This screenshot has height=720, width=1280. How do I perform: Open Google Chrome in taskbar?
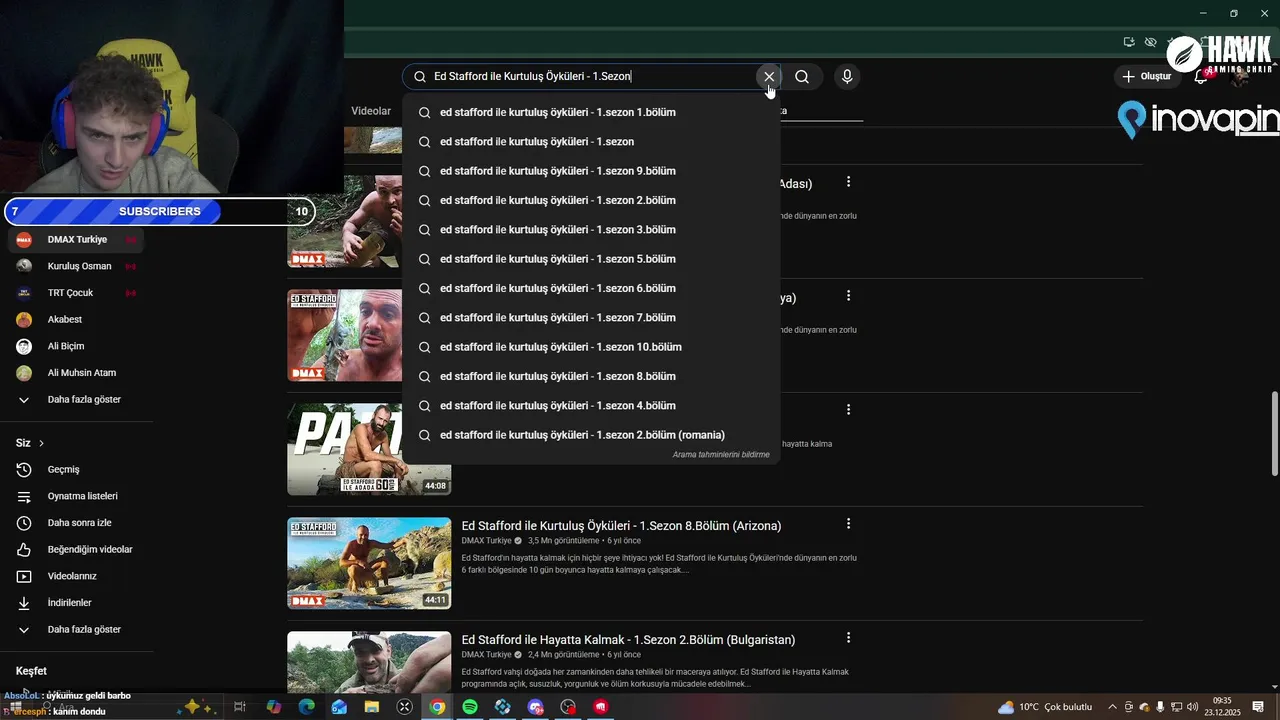pos(437,707)
